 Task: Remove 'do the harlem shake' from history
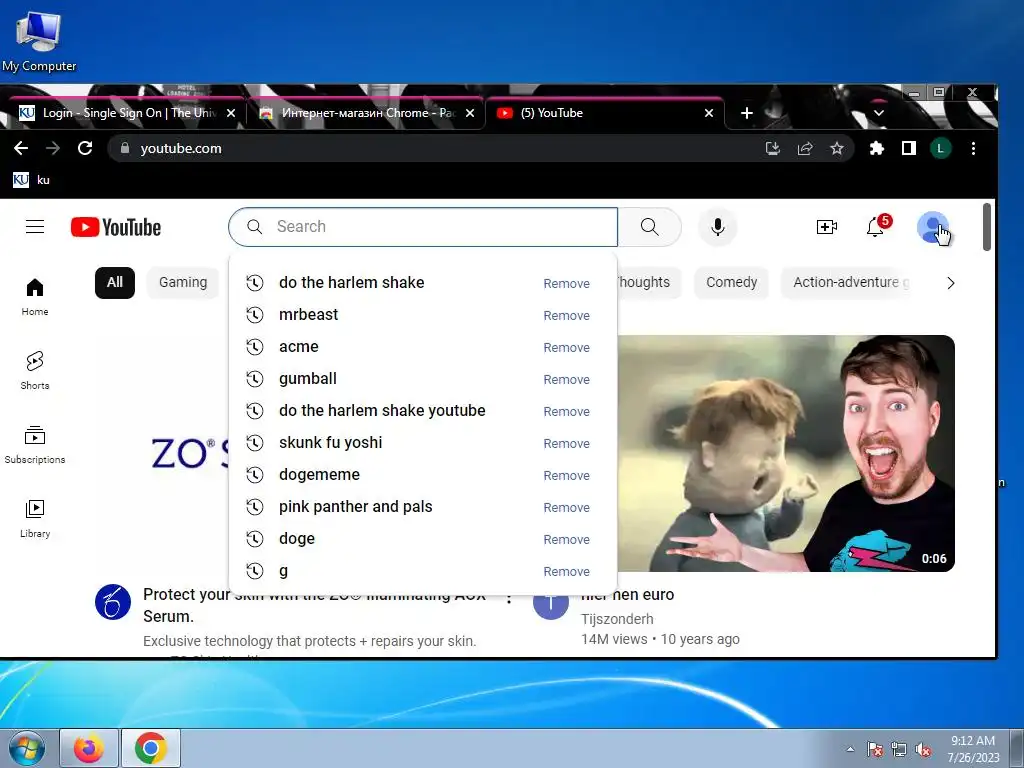(x=566, y=283)
